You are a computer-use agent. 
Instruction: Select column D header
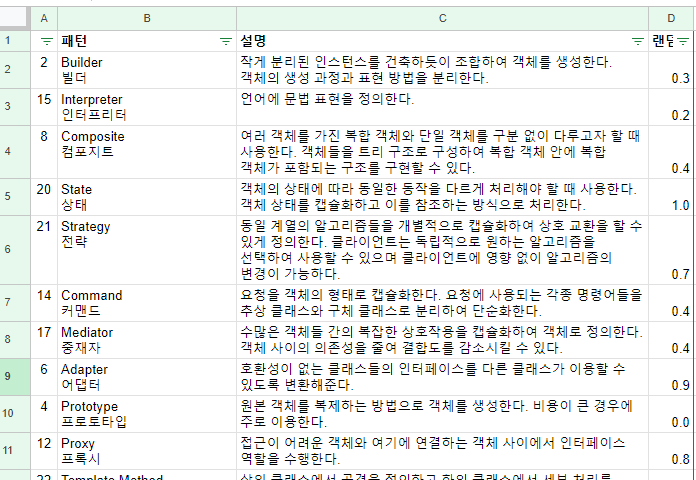[671, 18]
